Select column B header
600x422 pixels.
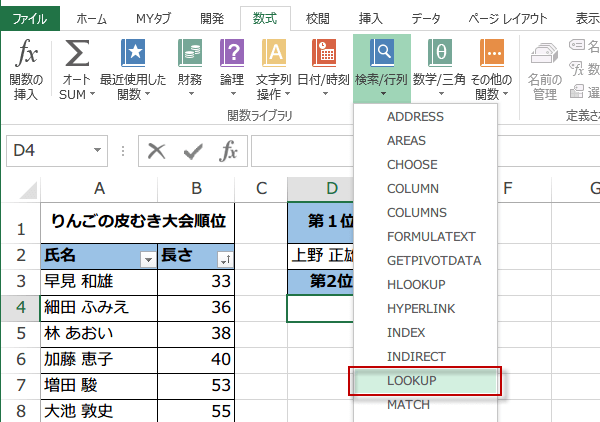click(x=196, y=189)
